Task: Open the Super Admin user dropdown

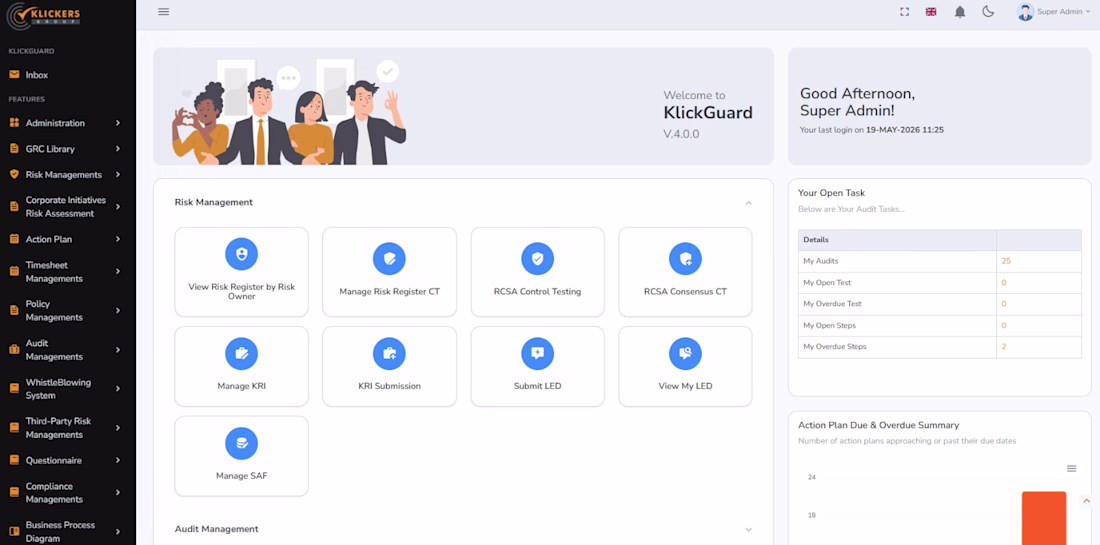Action: tap(1054, 12)
